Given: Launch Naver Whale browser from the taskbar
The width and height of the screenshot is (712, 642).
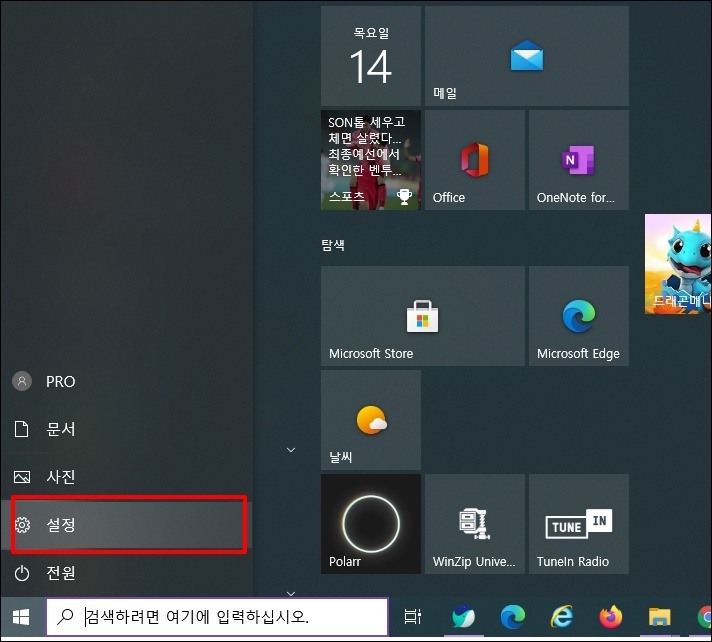Looking at the screenshot, I should 463,617.
